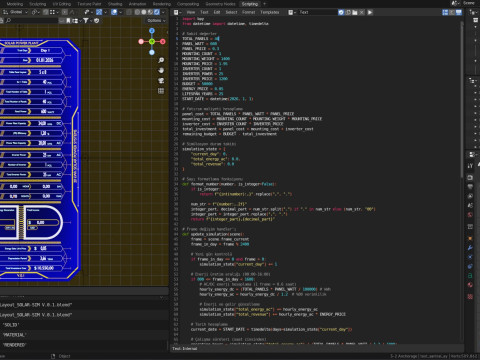Open the viewport shading options dropdown
Image resolution: width=480 pixels, height=360 pixels.
pyautogui.click(x=163, y=12)
